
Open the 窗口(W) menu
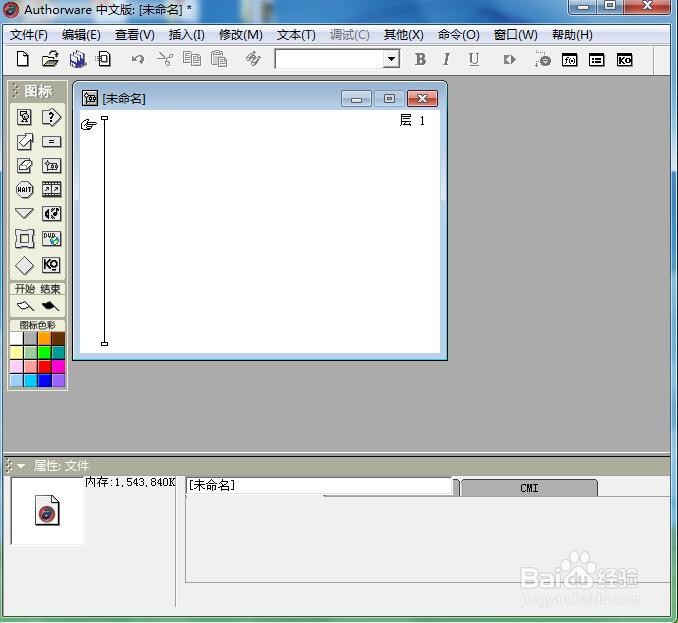515,35
